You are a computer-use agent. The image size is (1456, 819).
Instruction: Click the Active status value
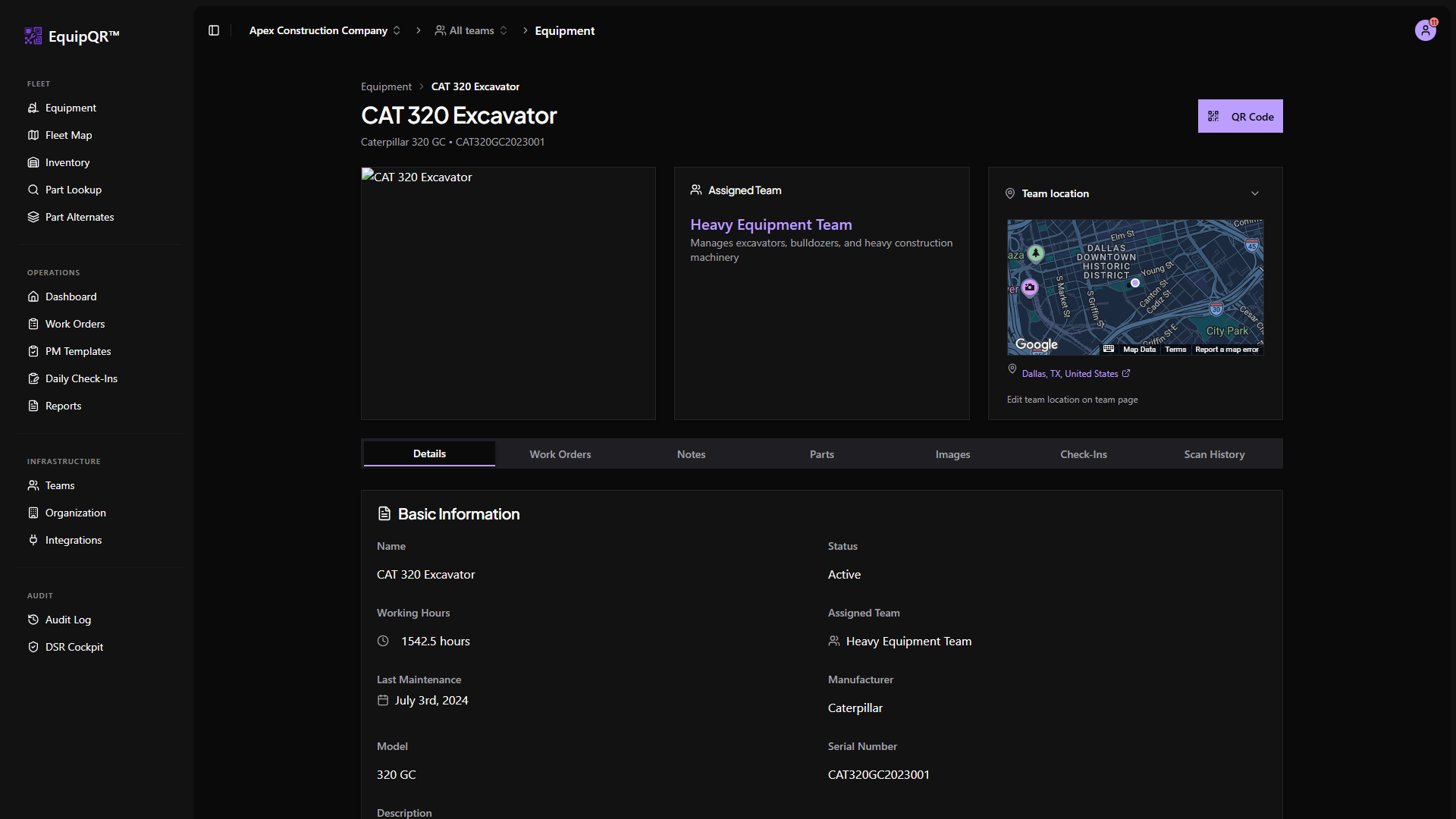point(844,575)
